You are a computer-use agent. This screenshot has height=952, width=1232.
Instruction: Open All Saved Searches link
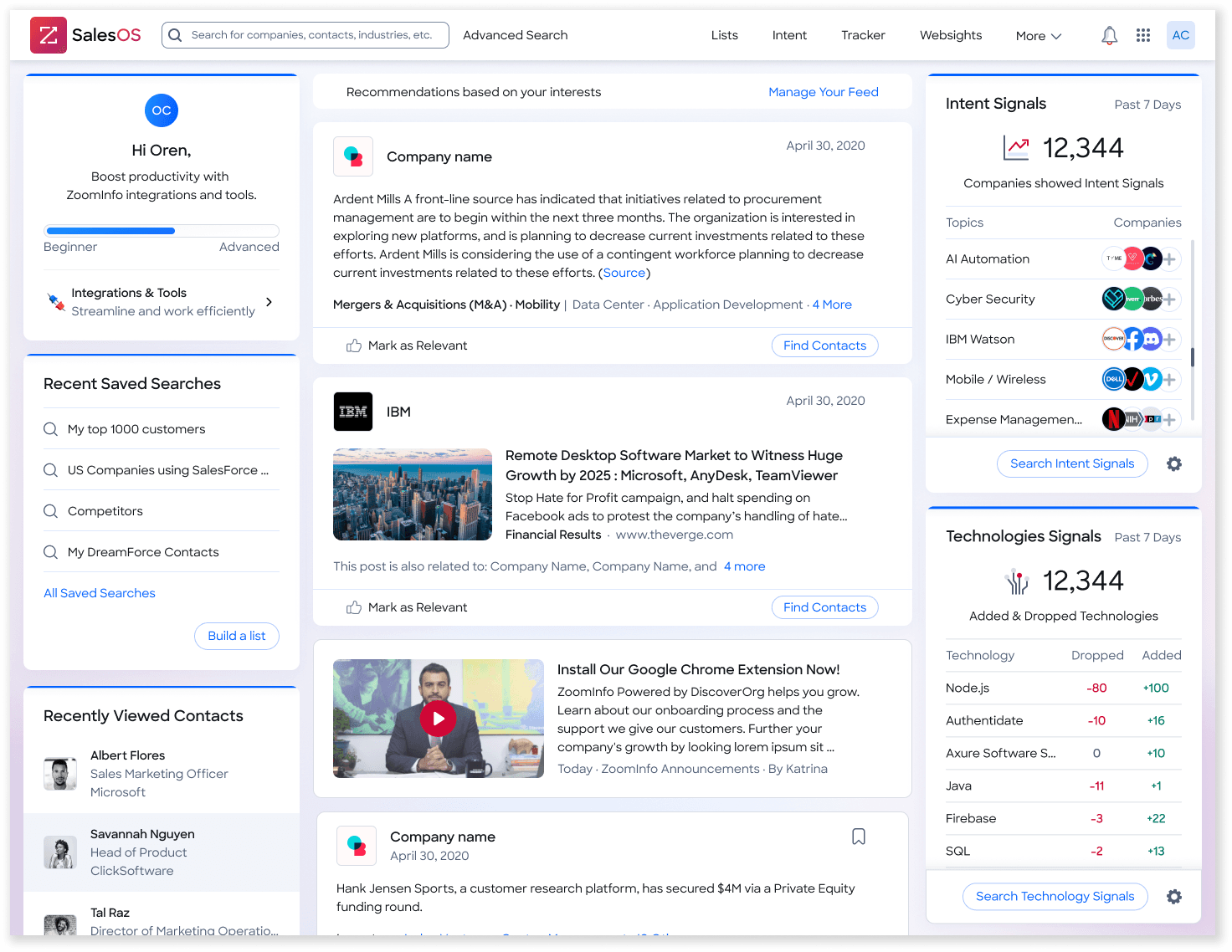click(x=100, y=593)
